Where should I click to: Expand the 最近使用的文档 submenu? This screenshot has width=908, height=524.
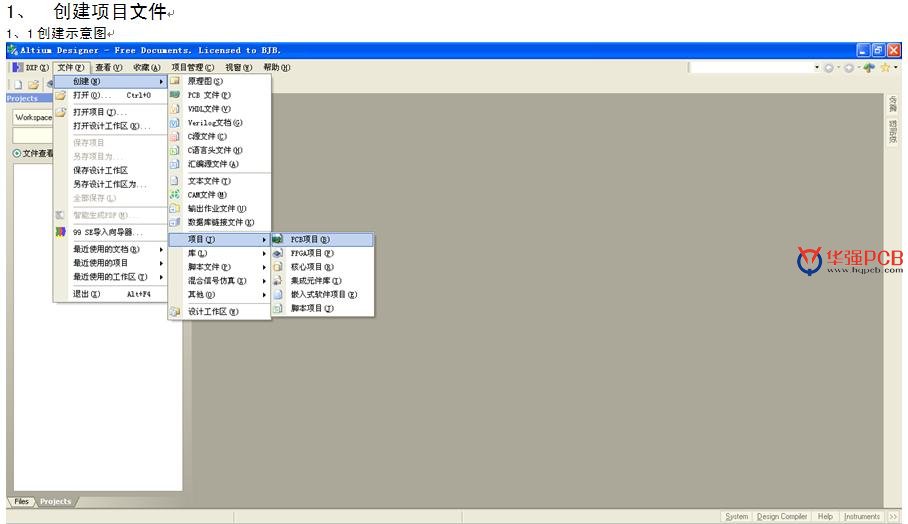[112, 249]
